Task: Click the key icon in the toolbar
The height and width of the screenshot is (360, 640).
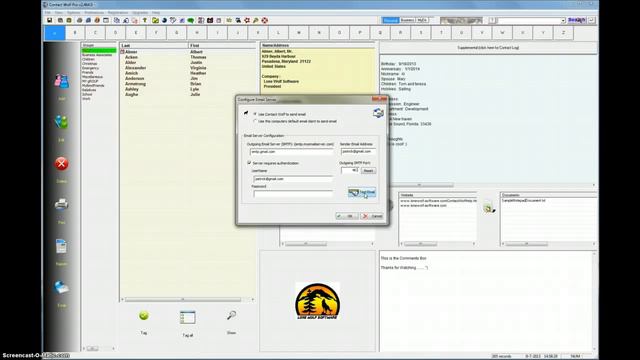Action: (x=256, y=20)
